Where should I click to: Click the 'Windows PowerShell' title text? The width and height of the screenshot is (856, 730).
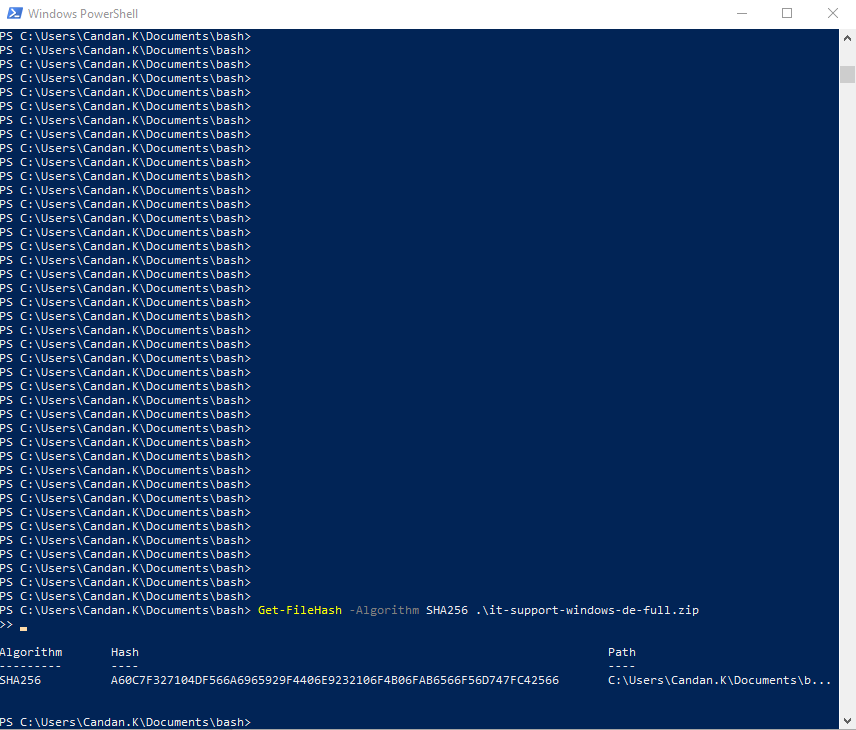point(83,14)
